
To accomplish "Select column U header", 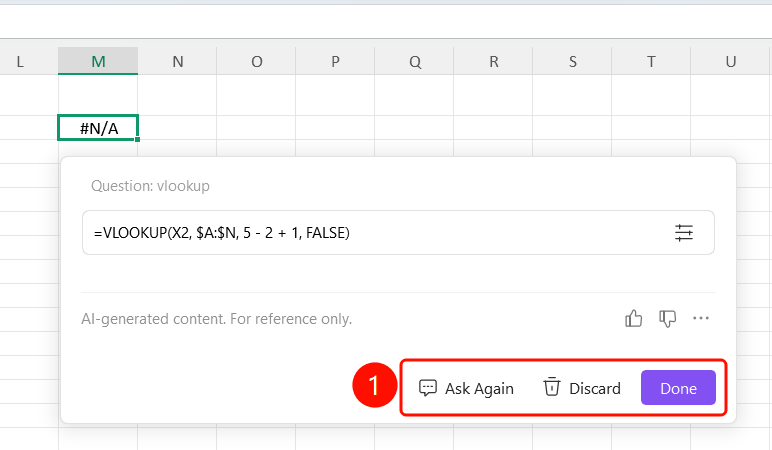I will point(731,62).
